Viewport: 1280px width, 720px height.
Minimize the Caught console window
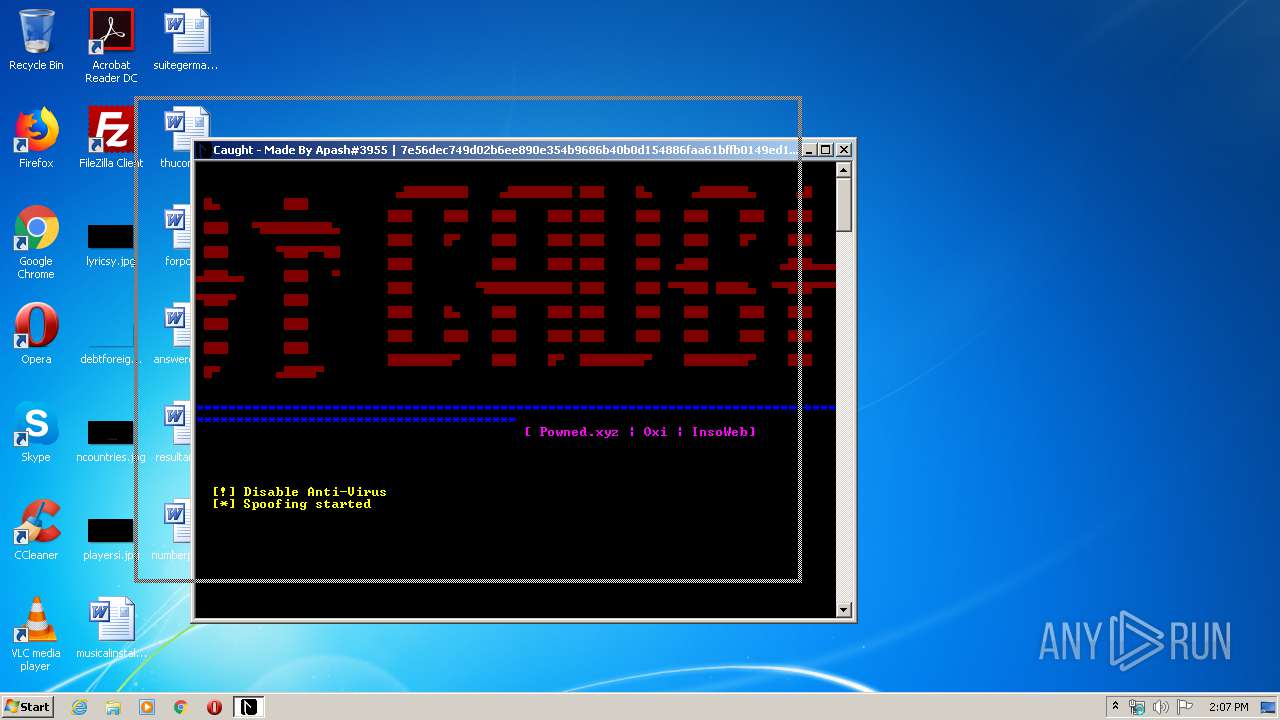point(809,150)
